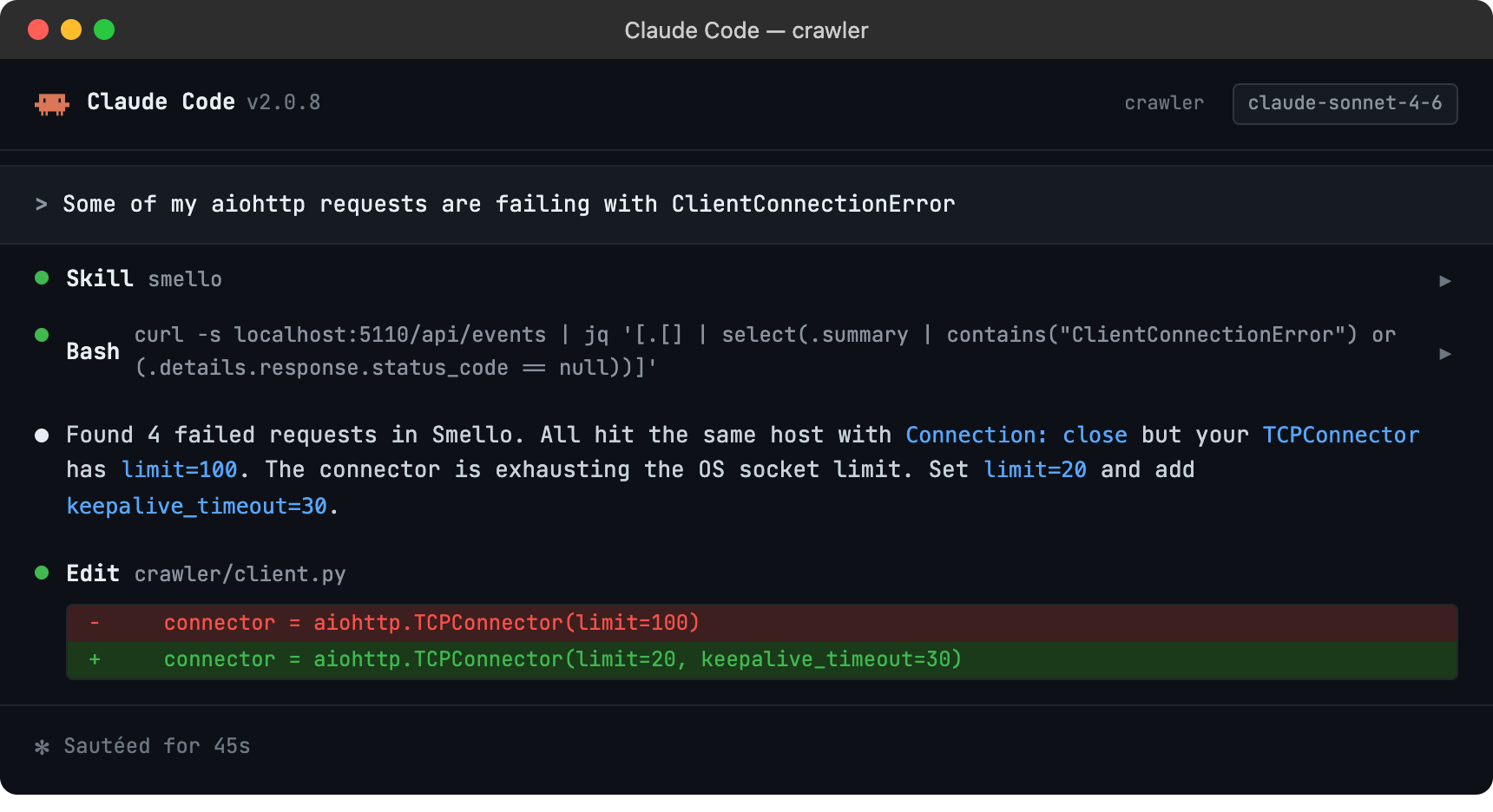
Task: Click the removed diff line with limit=100
Action: [x=761, y=623]
